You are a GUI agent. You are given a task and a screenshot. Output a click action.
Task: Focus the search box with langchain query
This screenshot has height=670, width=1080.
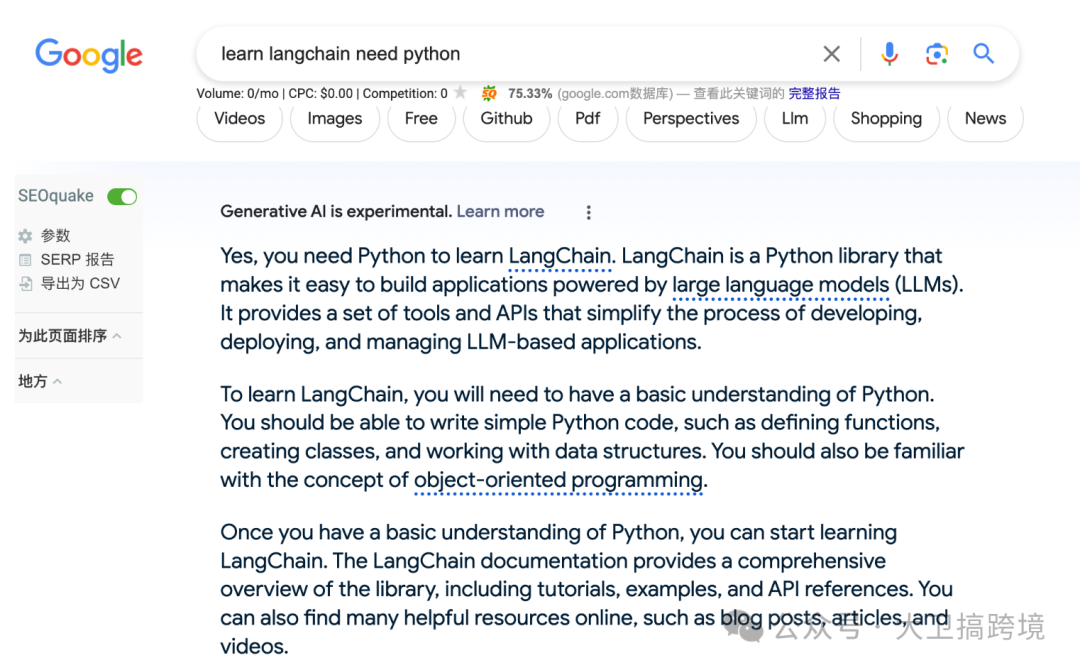[x=510, y=54]
